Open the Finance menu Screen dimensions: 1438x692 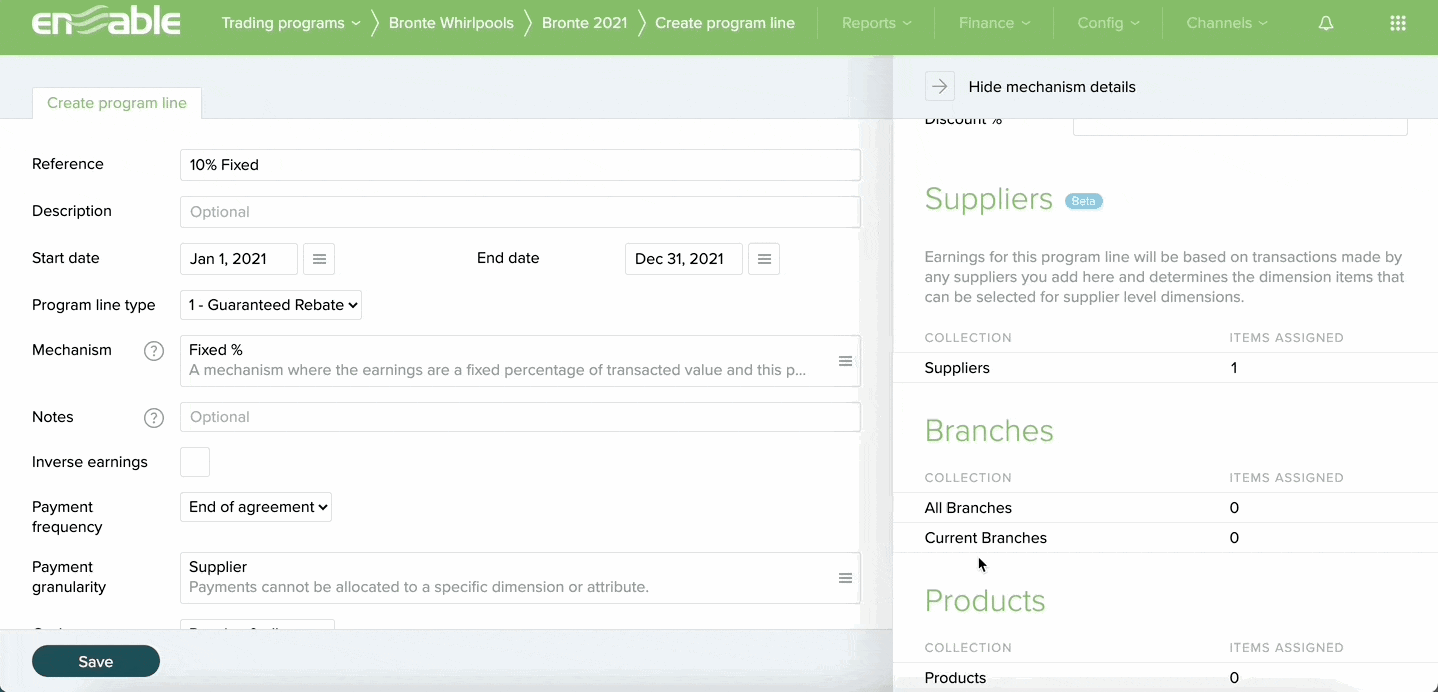[994, 23]
